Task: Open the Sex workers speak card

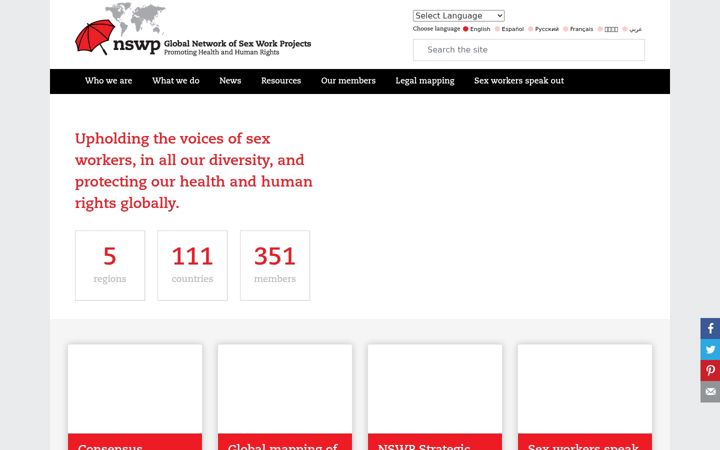Action: pyautogui.click(x=585, y=397)
